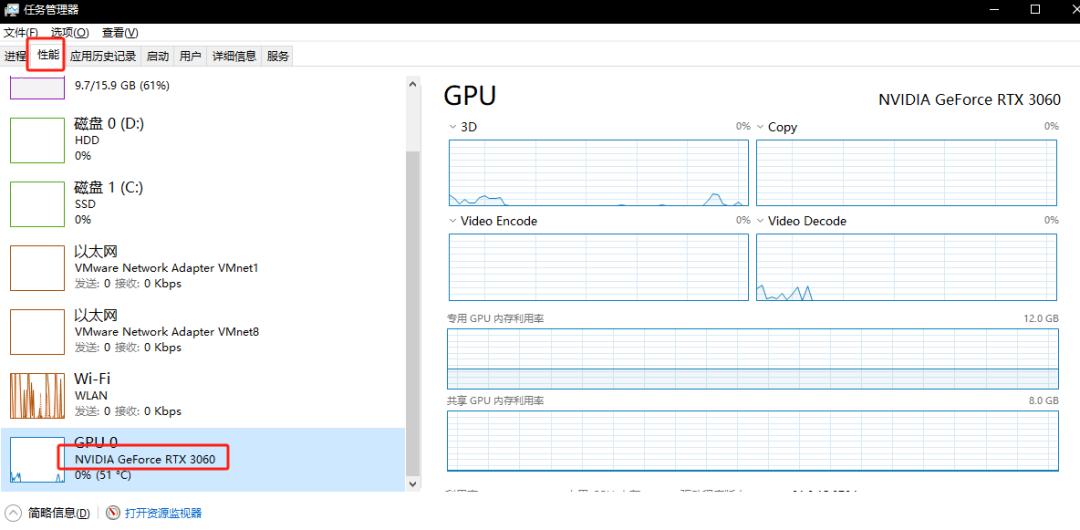Select the GPU 0 graph thumbnail
The image size is (1080, 530).
(x=38, y=459)
